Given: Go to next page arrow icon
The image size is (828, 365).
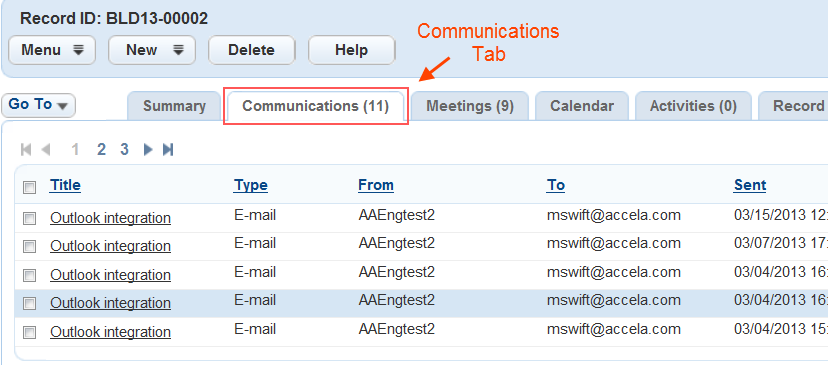Looking at the screenshot, I should tap(148, 150).
